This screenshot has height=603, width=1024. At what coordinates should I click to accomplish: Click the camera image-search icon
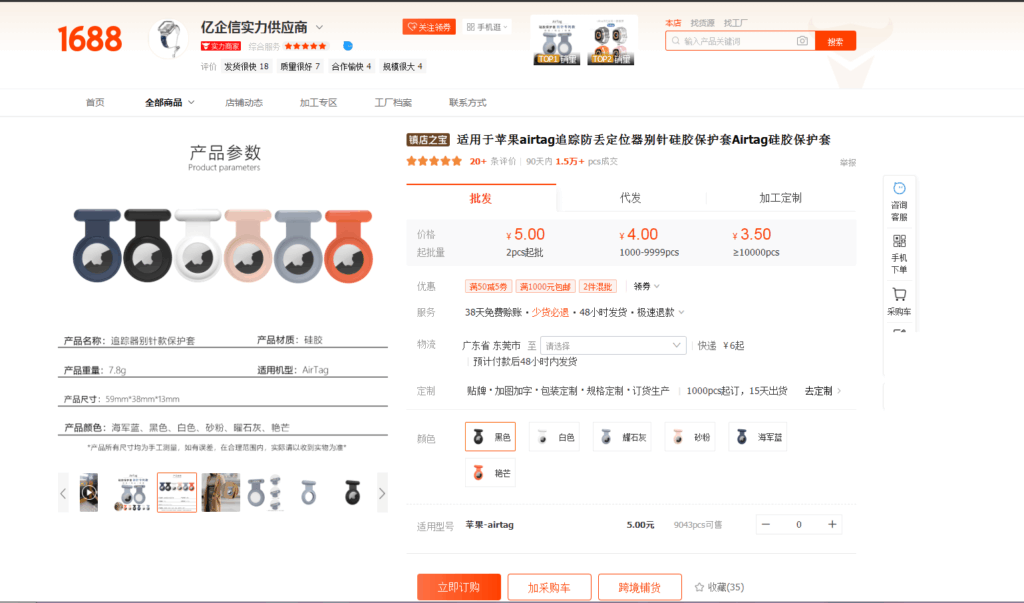pos(802,41)
